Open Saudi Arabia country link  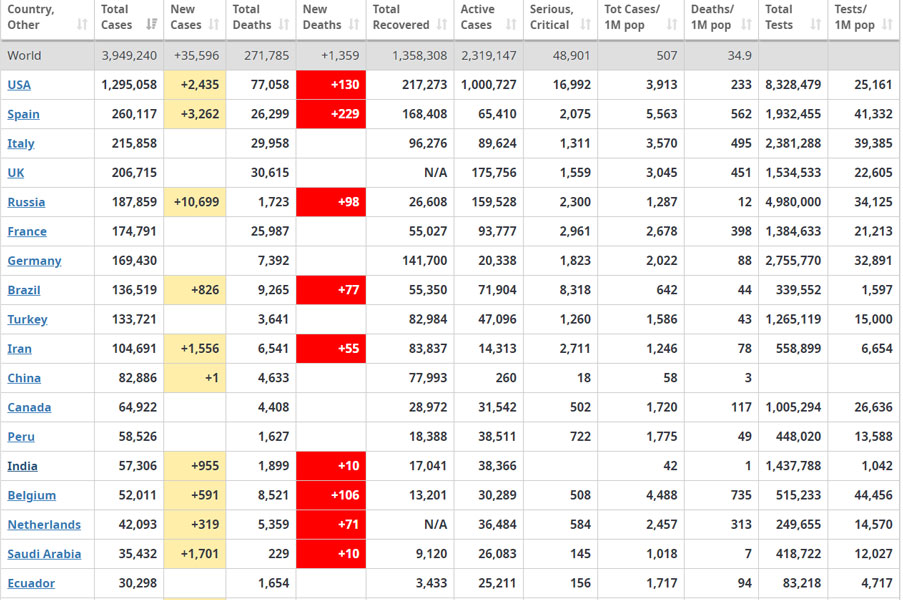(x=44, y=554)
